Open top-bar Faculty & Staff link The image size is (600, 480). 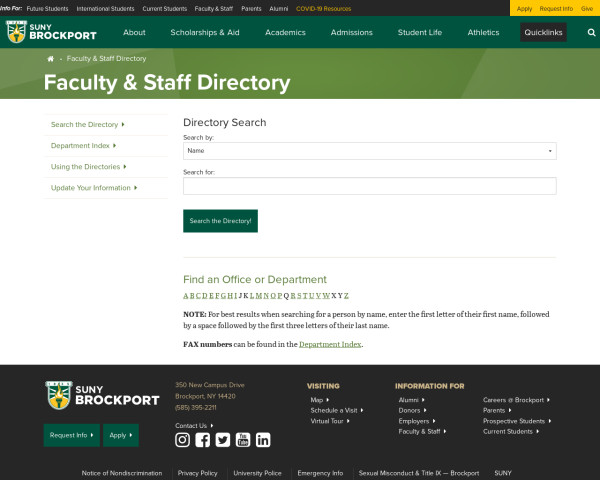click(214, 8)
